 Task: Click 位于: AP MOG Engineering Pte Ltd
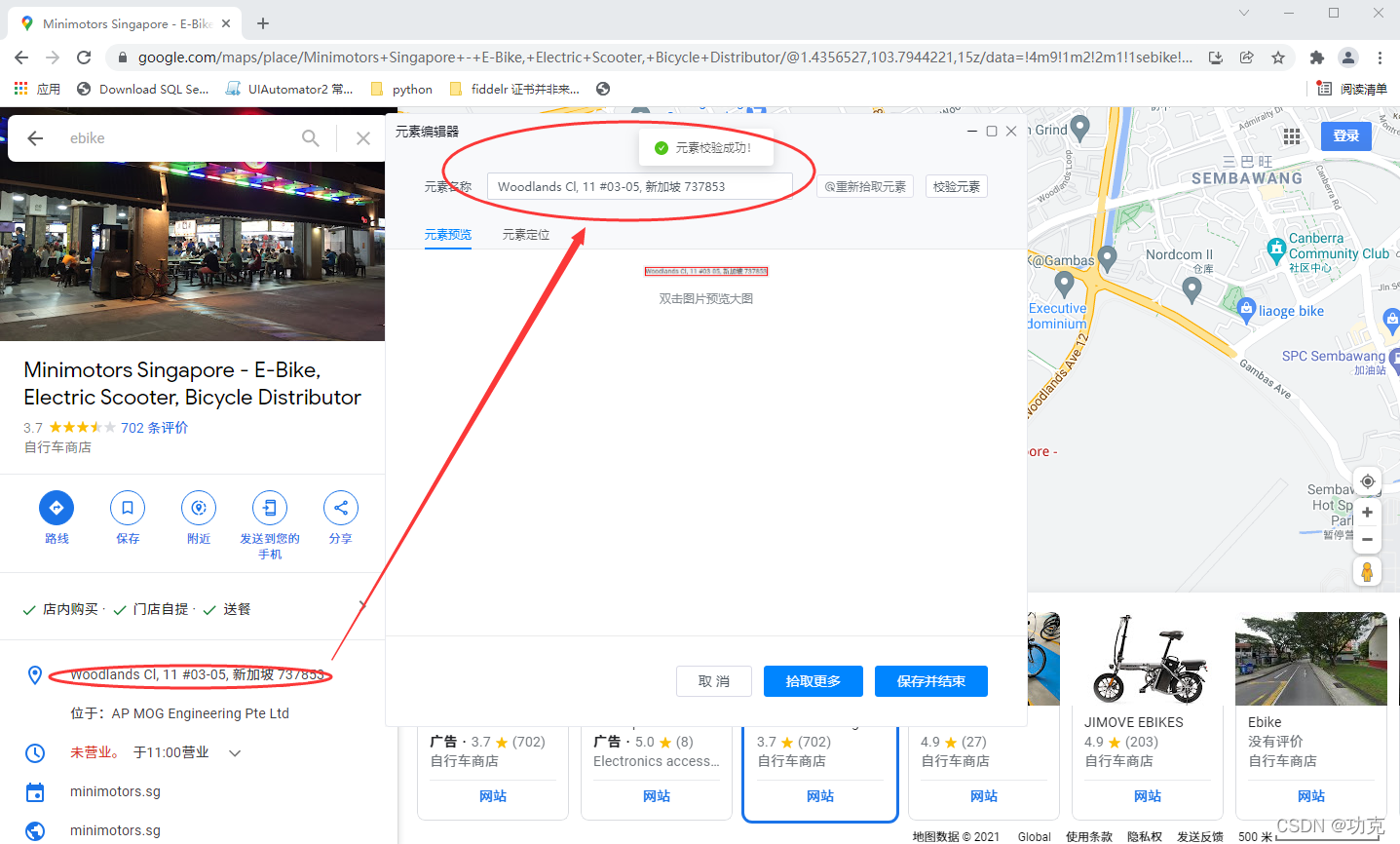pyautogui.click(x=179, y=713)
